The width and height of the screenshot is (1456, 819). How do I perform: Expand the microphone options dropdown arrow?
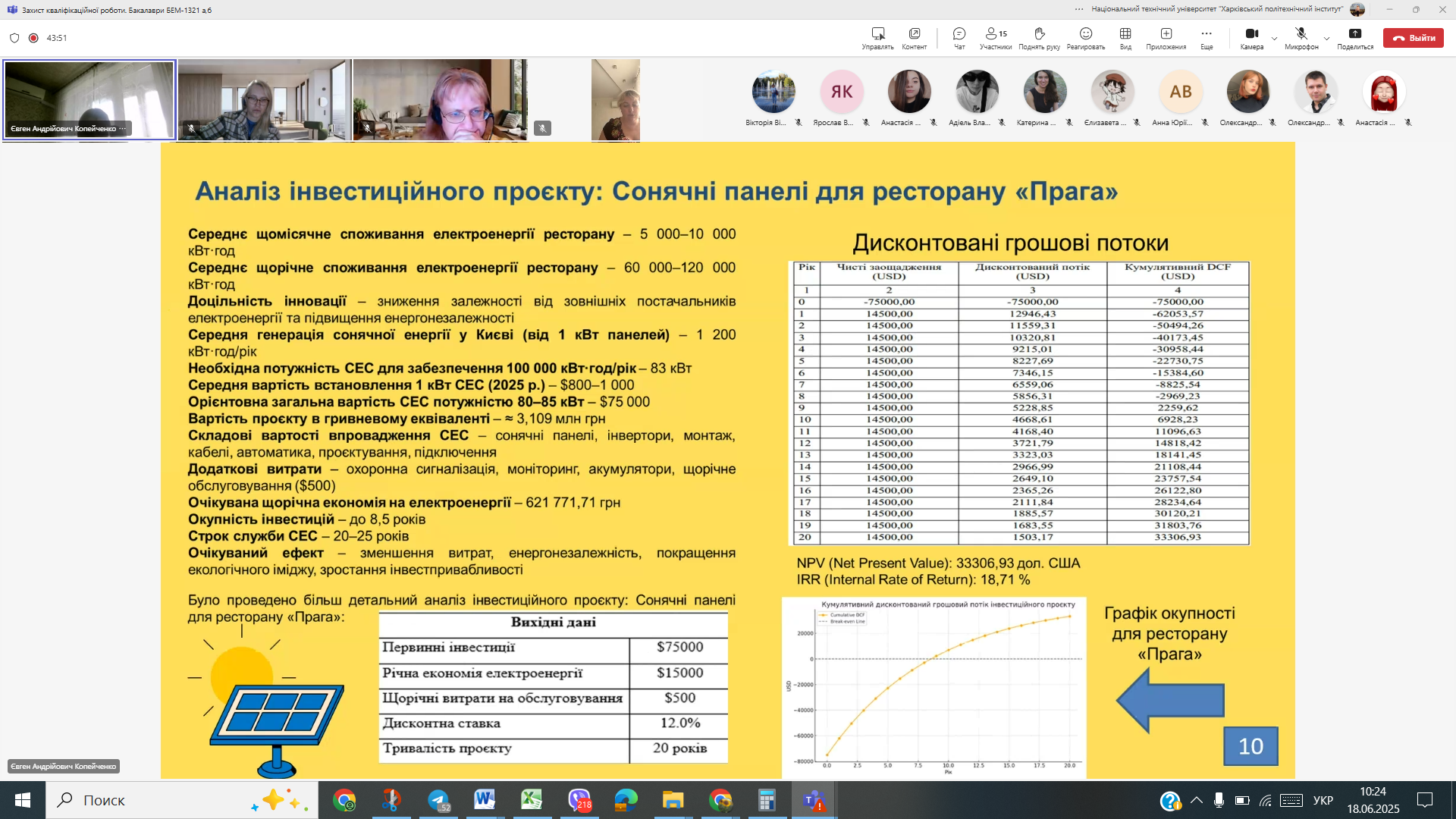1326,39
